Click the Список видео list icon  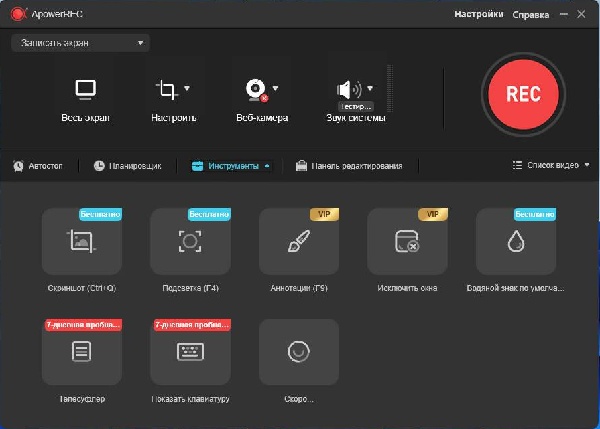[x=517, y=165]
